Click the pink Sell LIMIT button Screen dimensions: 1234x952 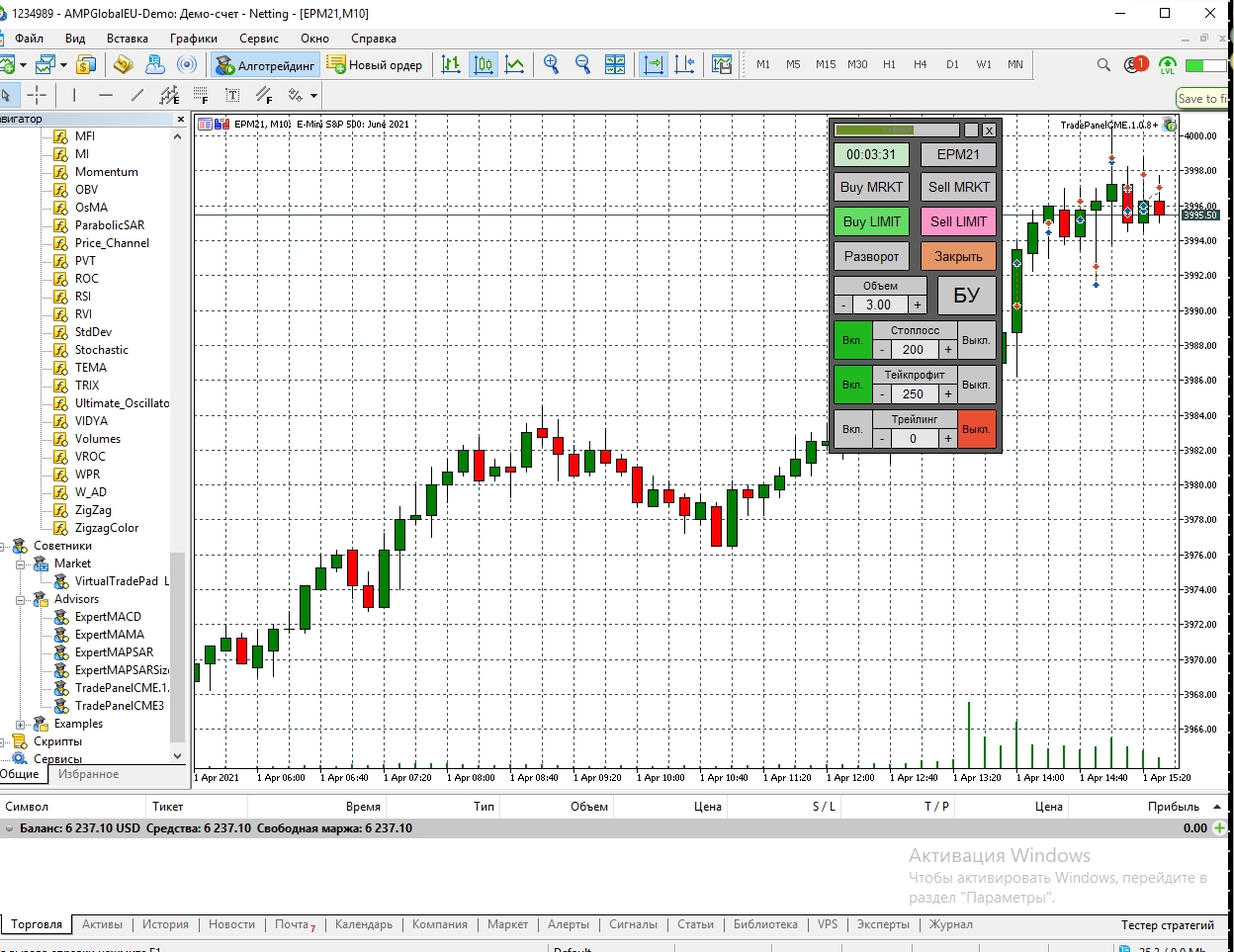click(958, 221)
